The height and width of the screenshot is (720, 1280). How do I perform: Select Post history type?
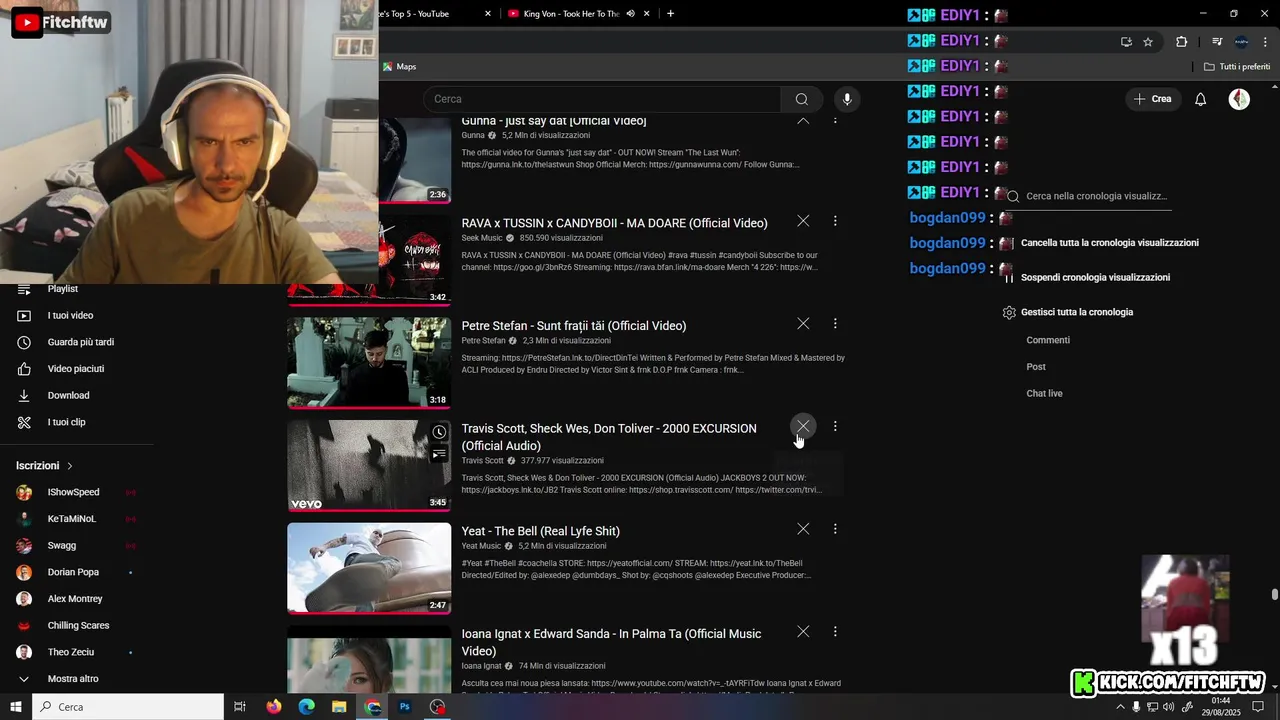click(x=1036, y=367)
